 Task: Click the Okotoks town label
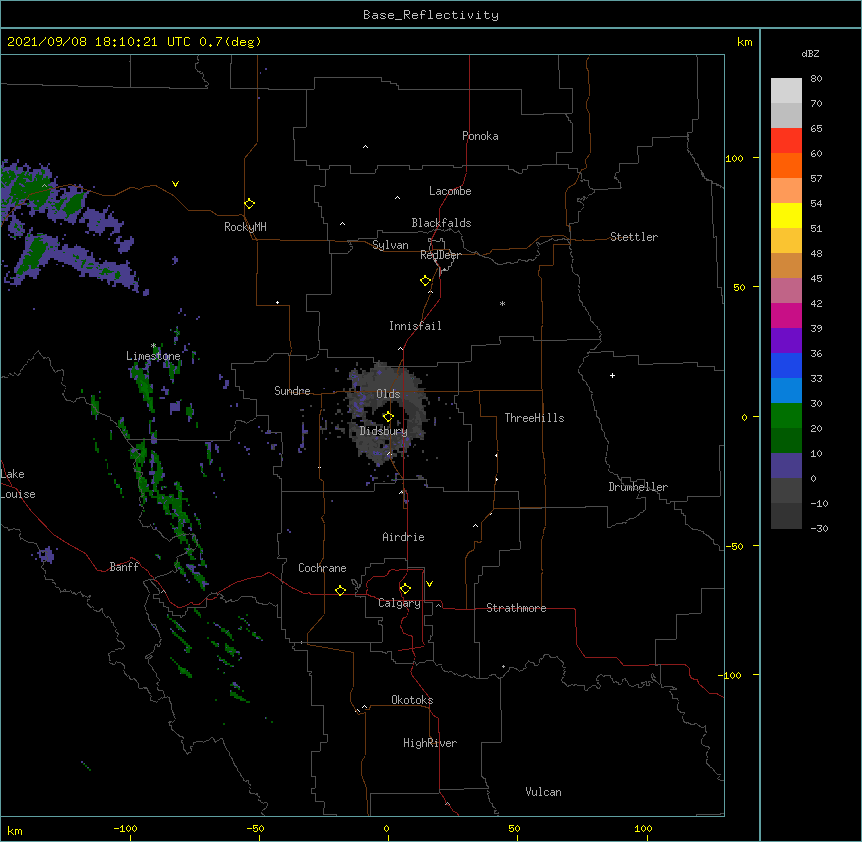tap(412, 700)
